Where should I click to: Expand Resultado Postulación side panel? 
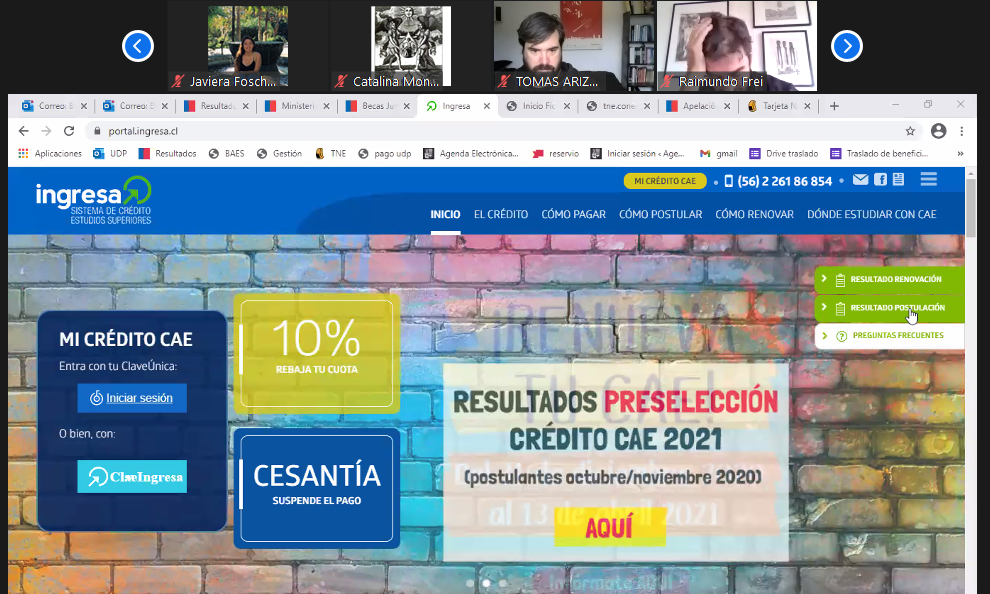click(888, 308)
